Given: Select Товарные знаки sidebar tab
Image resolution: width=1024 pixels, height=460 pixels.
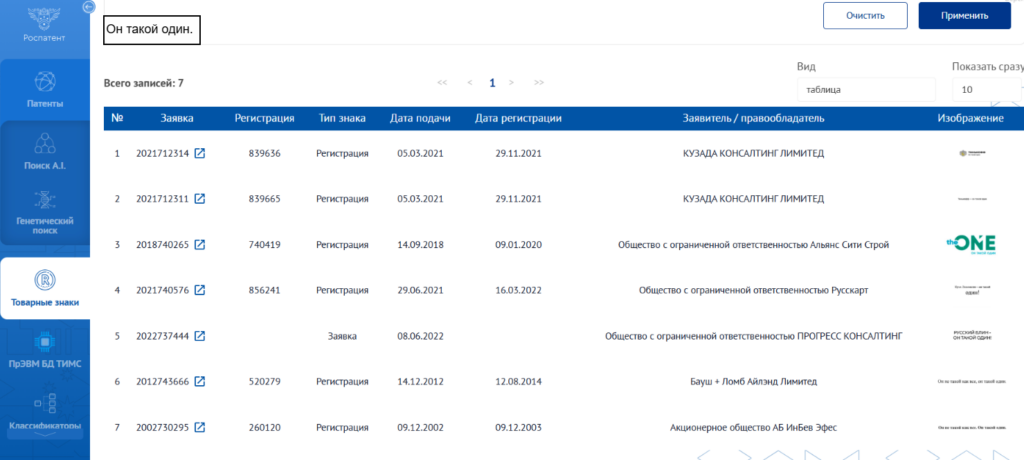Looking at the screenshot, I should 44,288.
